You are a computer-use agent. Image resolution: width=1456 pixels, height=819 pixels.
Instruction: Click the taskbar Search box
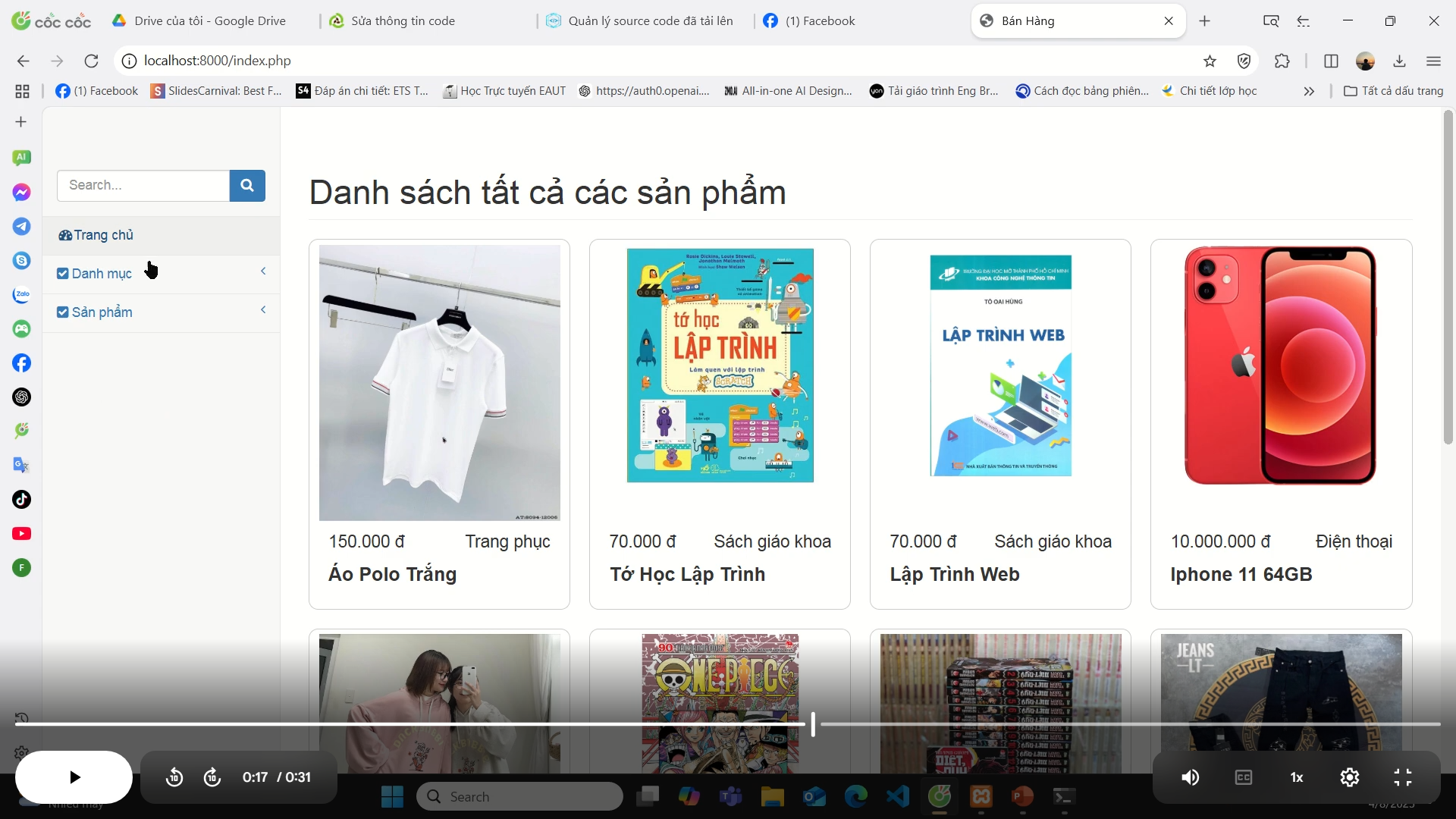(520, 797)
